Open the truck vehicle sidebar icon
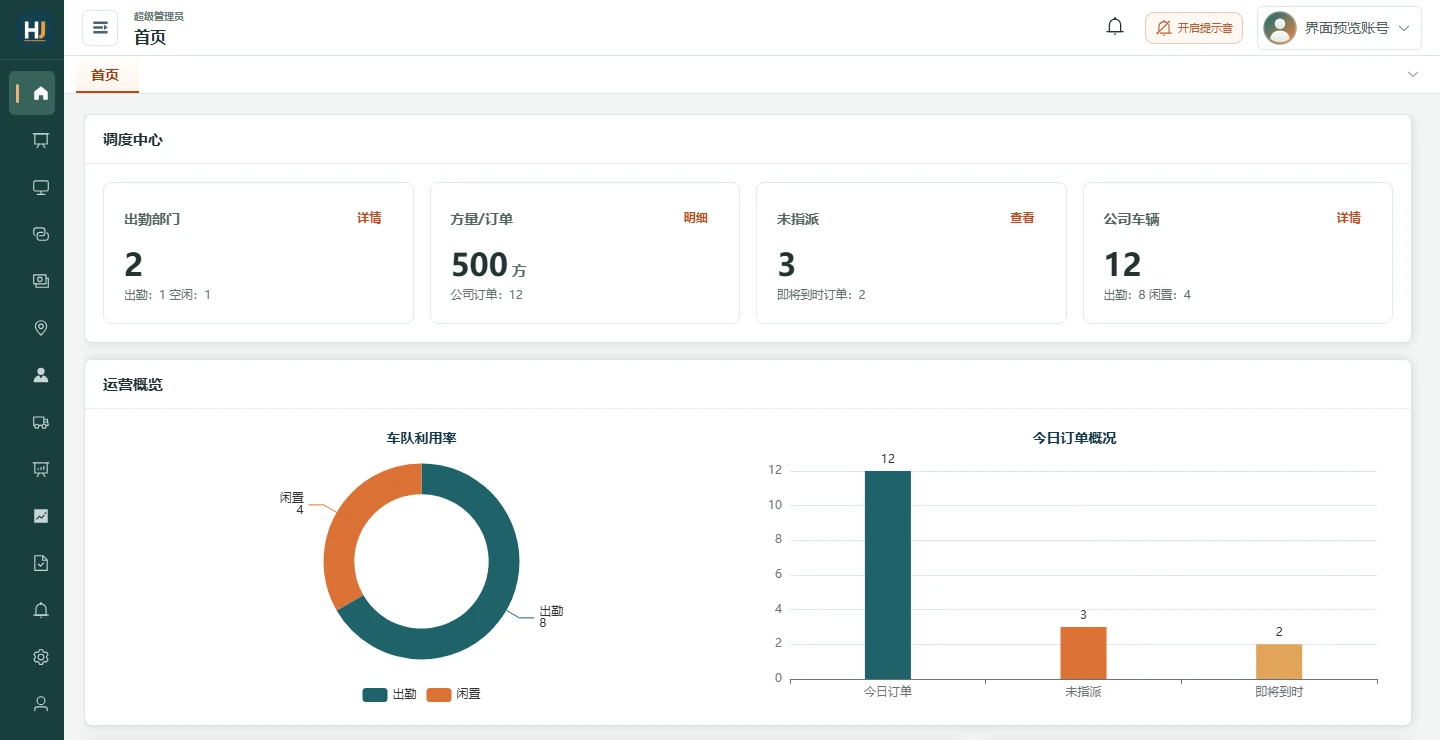Viewport: 1440px width, 740px height. click(x=41, y=422)
